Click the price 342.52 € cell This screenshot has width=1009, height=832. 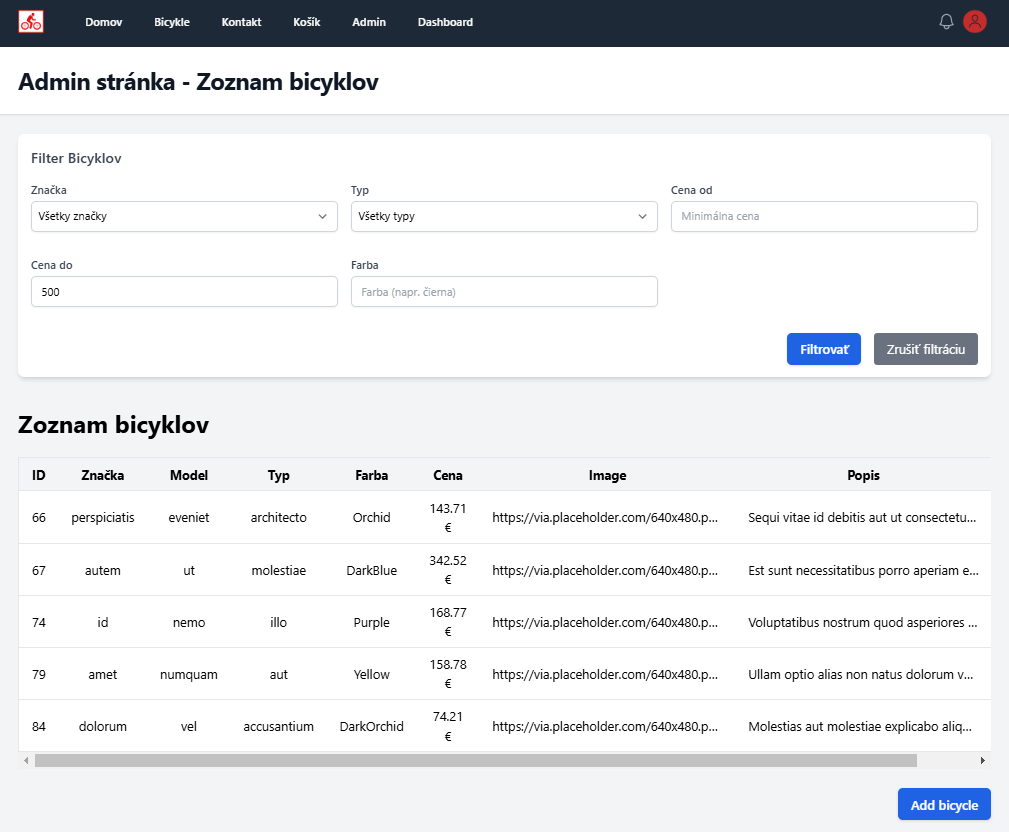tap(448, 570)
